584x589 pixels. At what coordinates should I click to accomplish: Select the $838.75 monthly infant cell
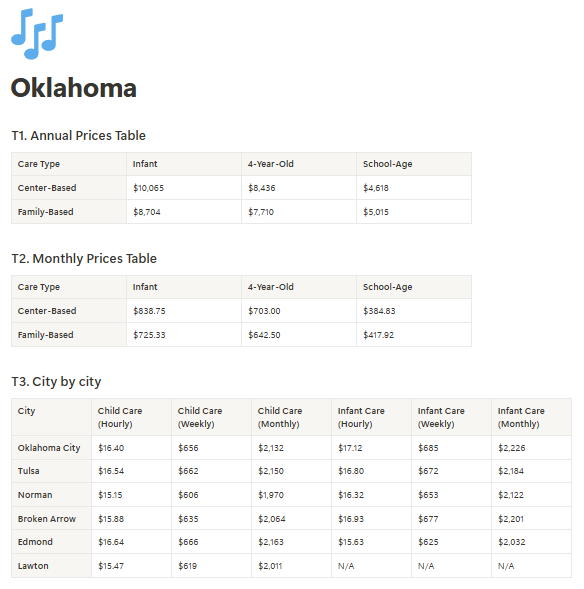click(x=184, y=311)
